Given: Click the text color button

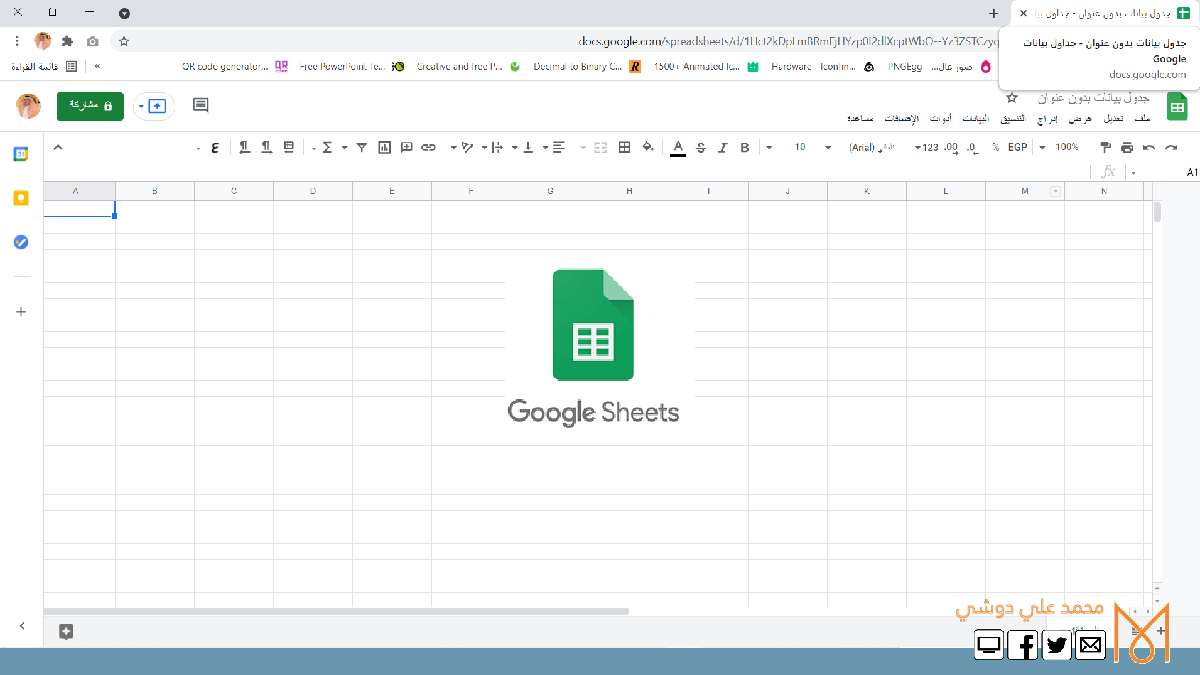Looking at the screenshot, I should 678,148.
